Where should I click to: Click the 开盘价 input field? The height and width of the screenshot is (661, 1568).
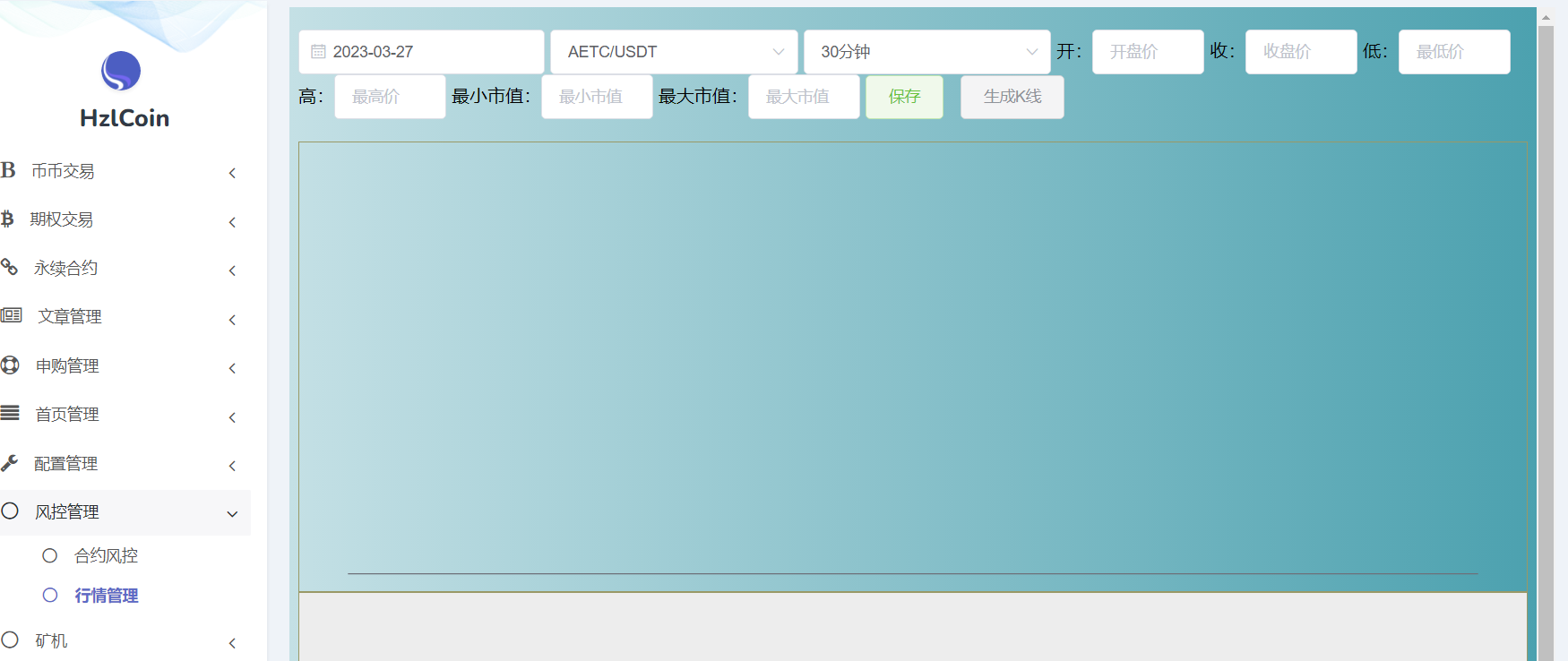click(1147, 52)
